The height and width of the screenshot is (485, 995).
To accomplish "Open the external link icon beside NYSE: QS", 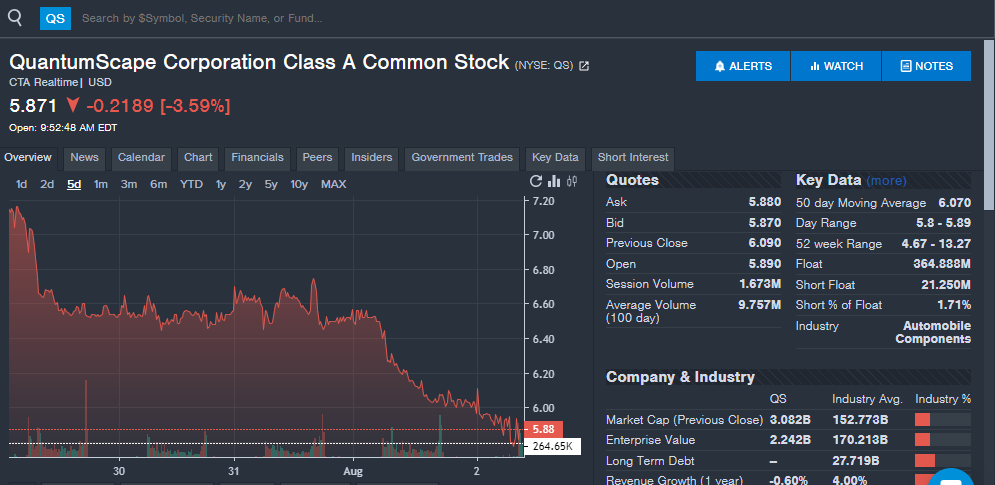I will click(584, 65).
